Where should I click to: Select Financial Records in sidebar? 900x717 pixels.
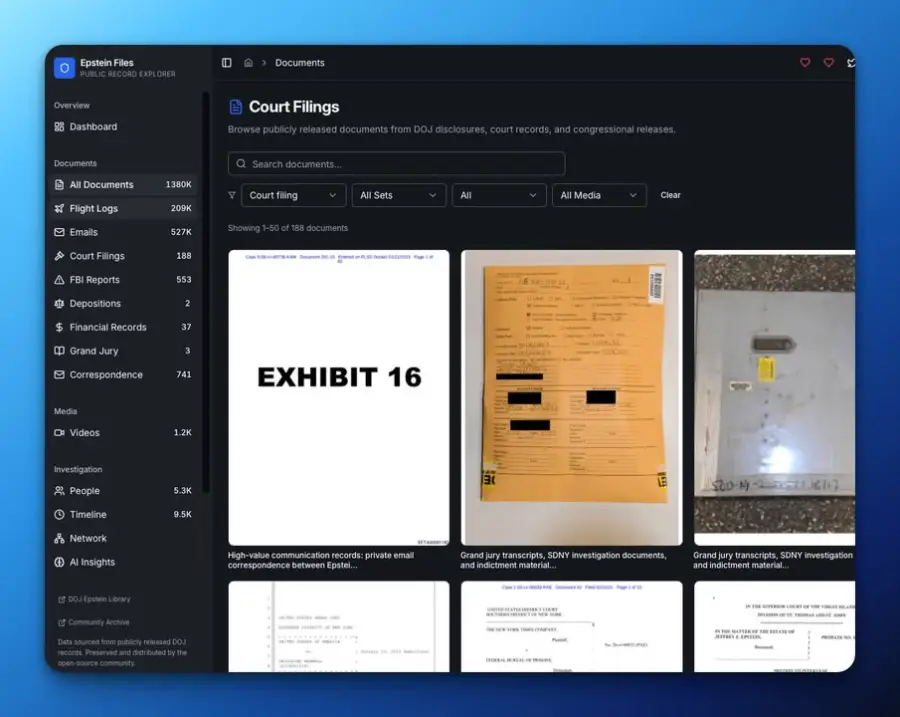tap(123, 327)
